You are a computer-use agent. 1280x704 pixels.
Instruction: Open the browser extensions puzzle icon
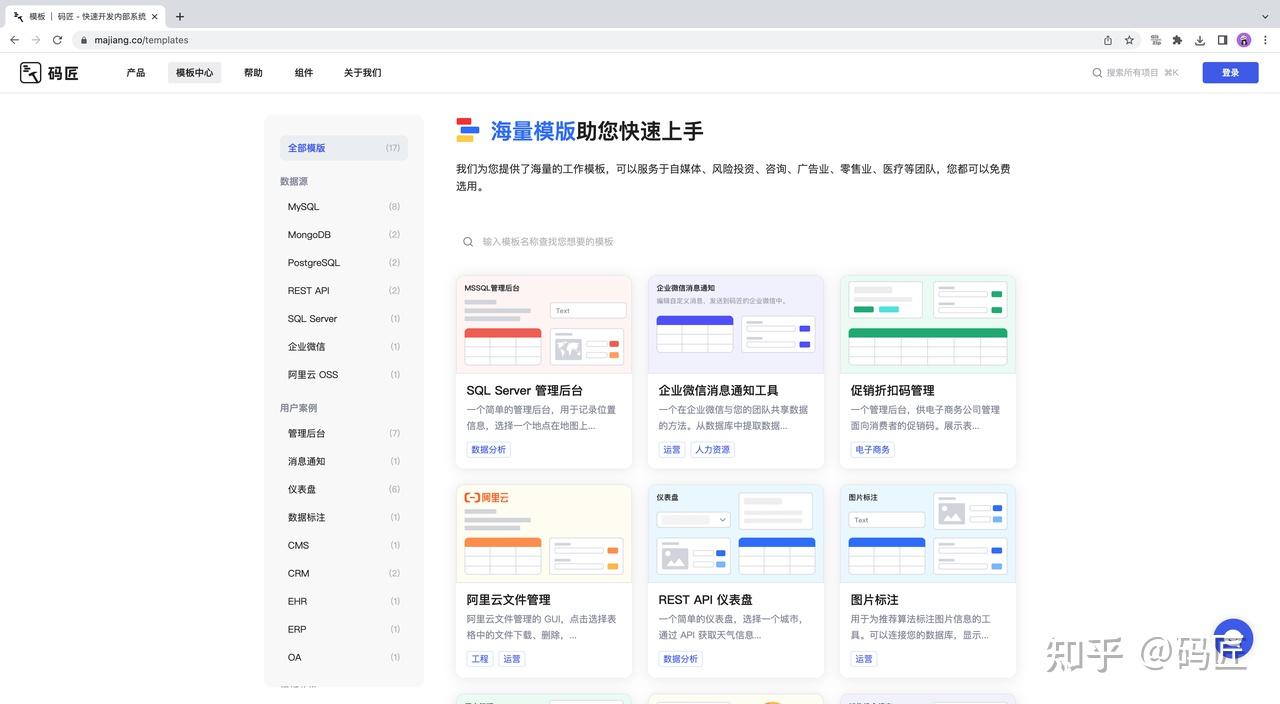tap(1177, 40)
